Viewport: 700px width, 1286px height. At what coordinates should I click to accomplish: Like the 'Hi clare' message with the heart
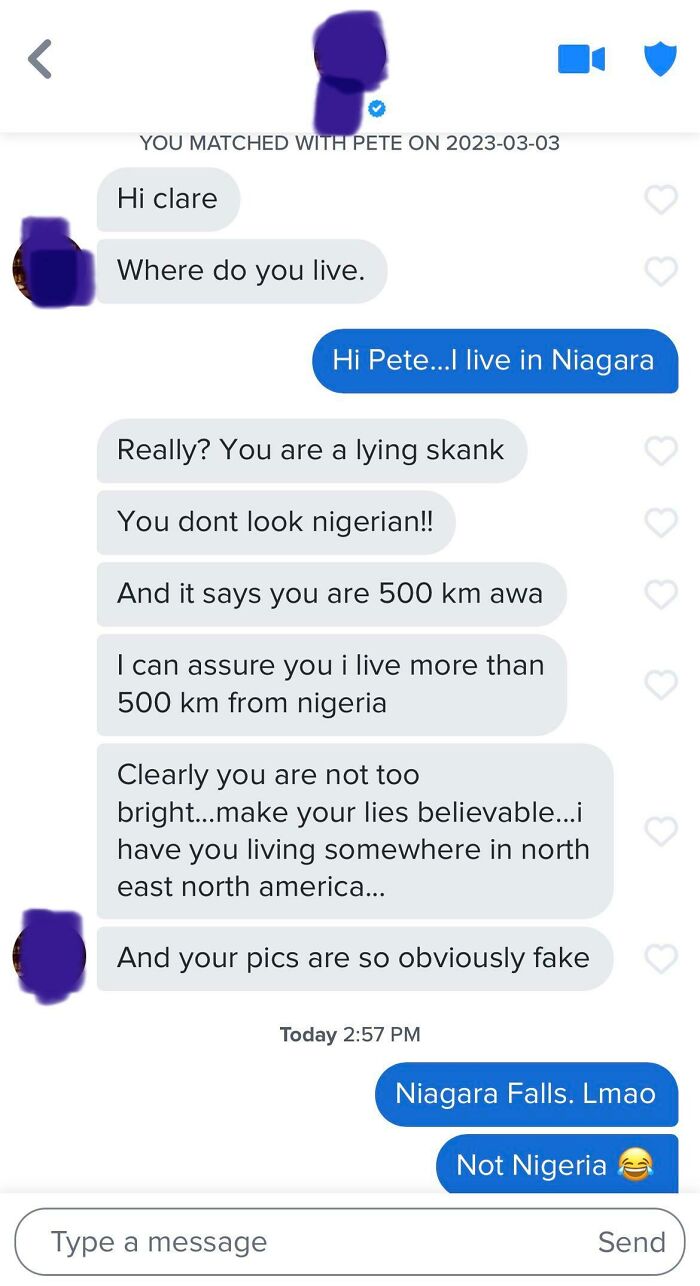[661, 200]
